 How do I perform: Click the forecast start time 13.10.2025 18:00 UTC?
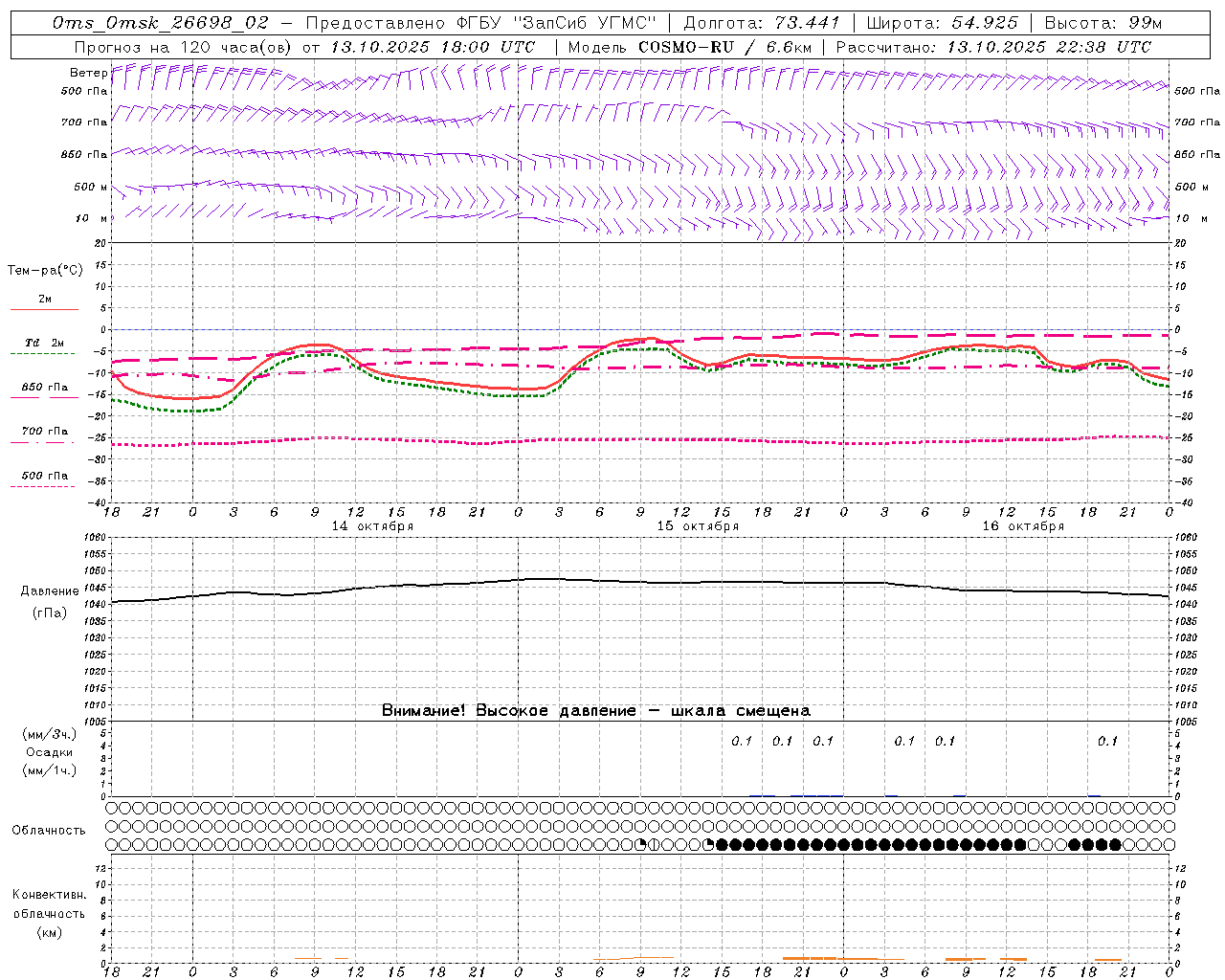coord(433,47)
